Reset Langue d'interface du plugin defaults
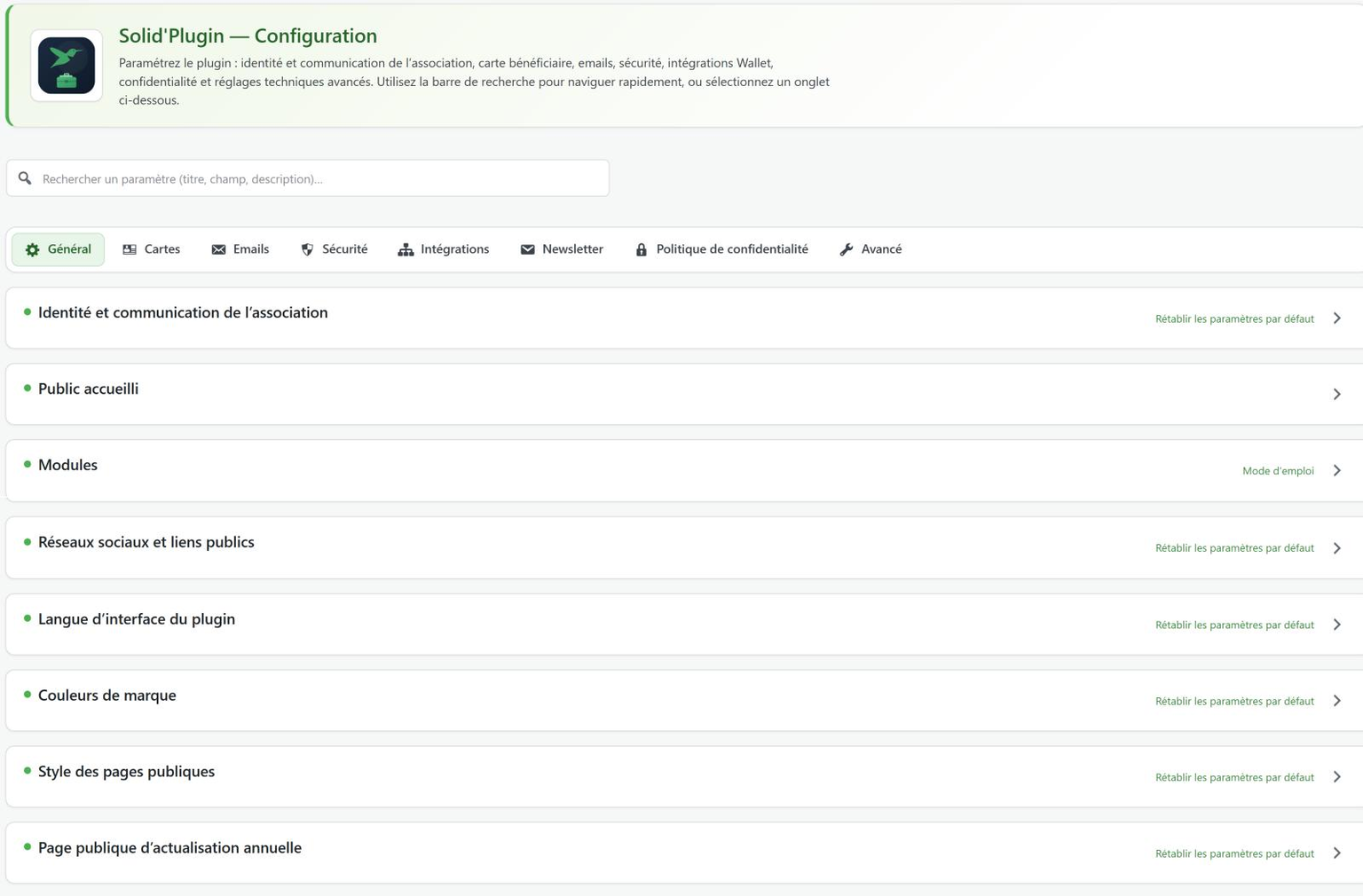The height and width of the screenshot is (896, 1363). tap(1234, 625)
